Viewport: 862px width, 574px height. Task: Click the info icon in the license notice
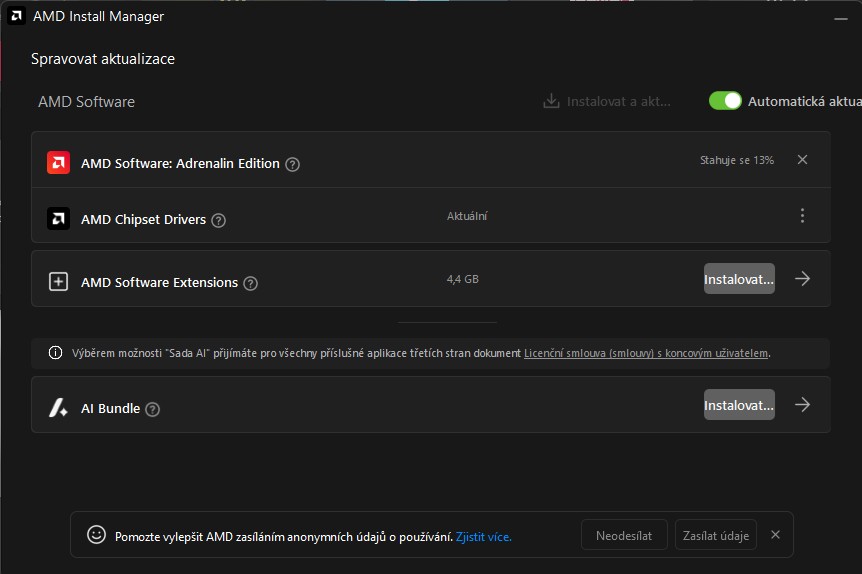click(x=56, y=352)
